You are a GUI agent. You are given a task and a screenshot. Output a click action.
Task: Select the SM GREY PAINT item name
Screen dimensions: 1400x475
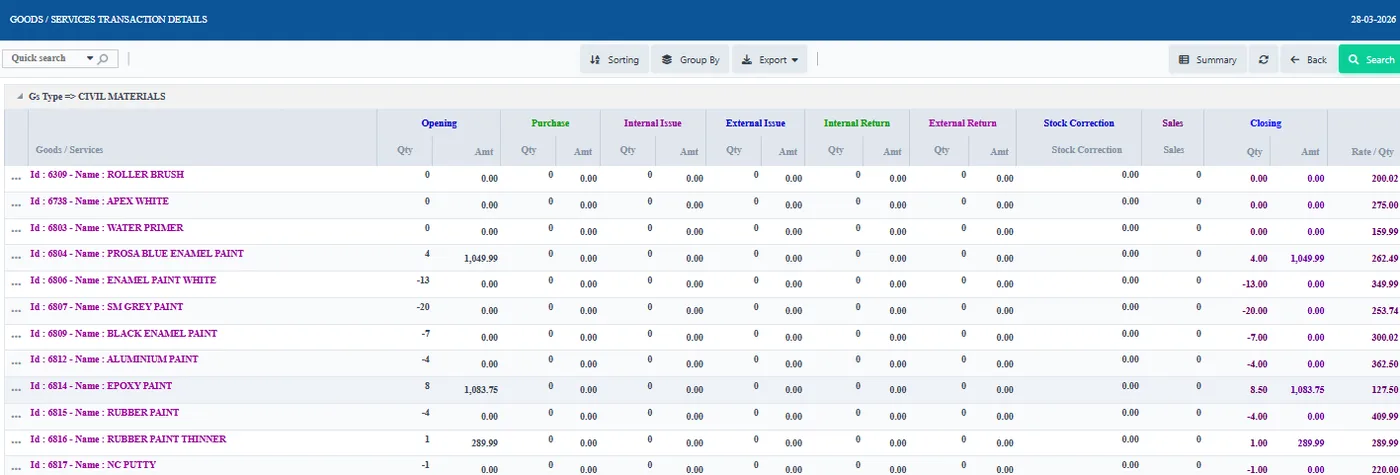(107, 307)
